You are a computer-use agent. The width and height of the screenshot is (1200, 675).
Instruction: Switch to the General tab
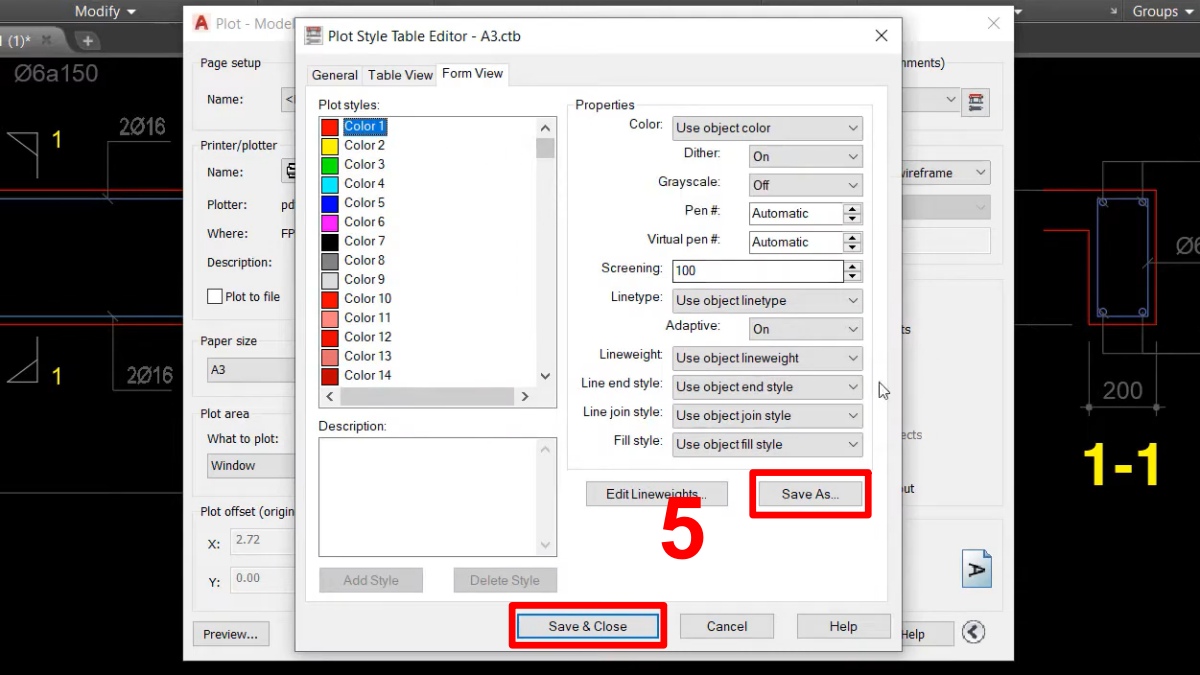tap(335, 75)
